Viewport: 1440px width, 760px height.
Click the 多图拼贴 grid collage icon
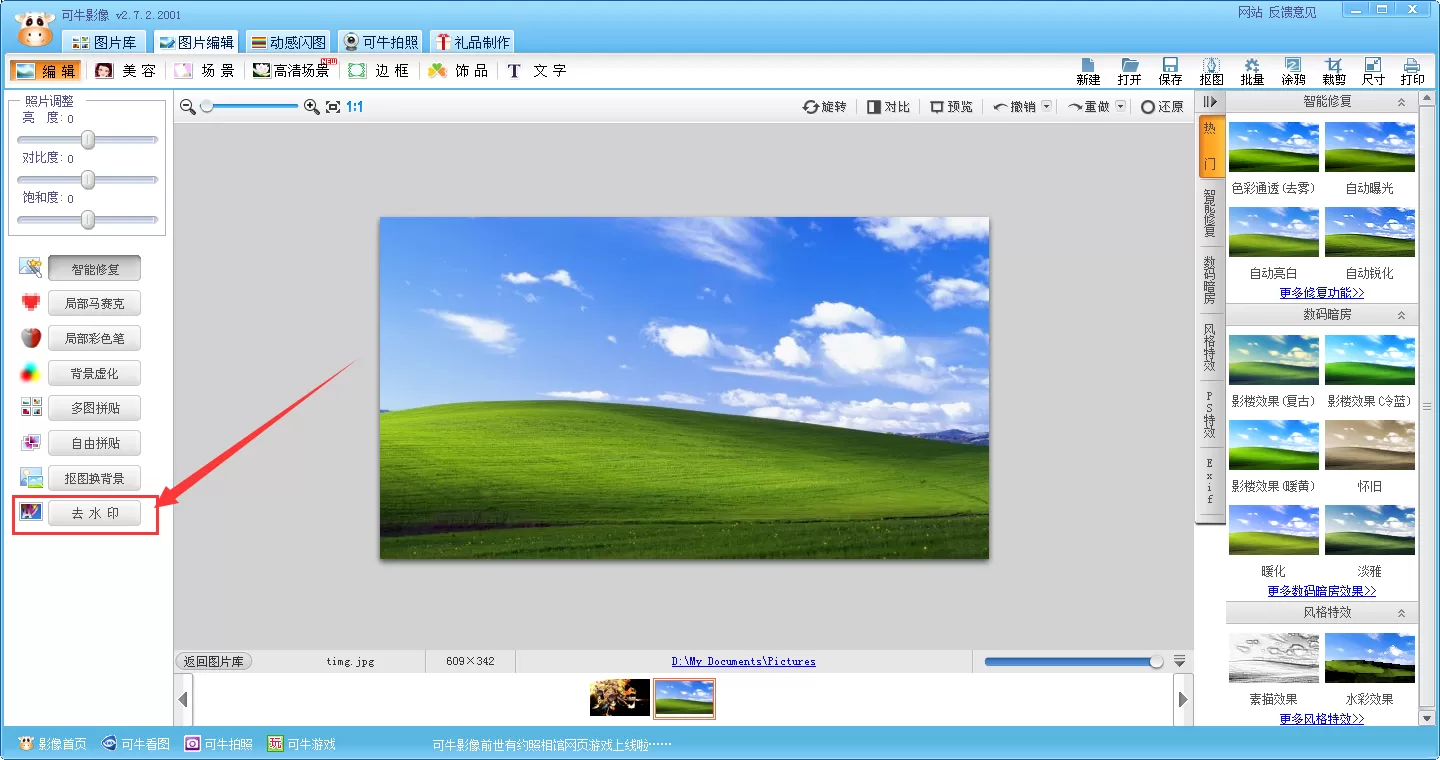(31, 408)
